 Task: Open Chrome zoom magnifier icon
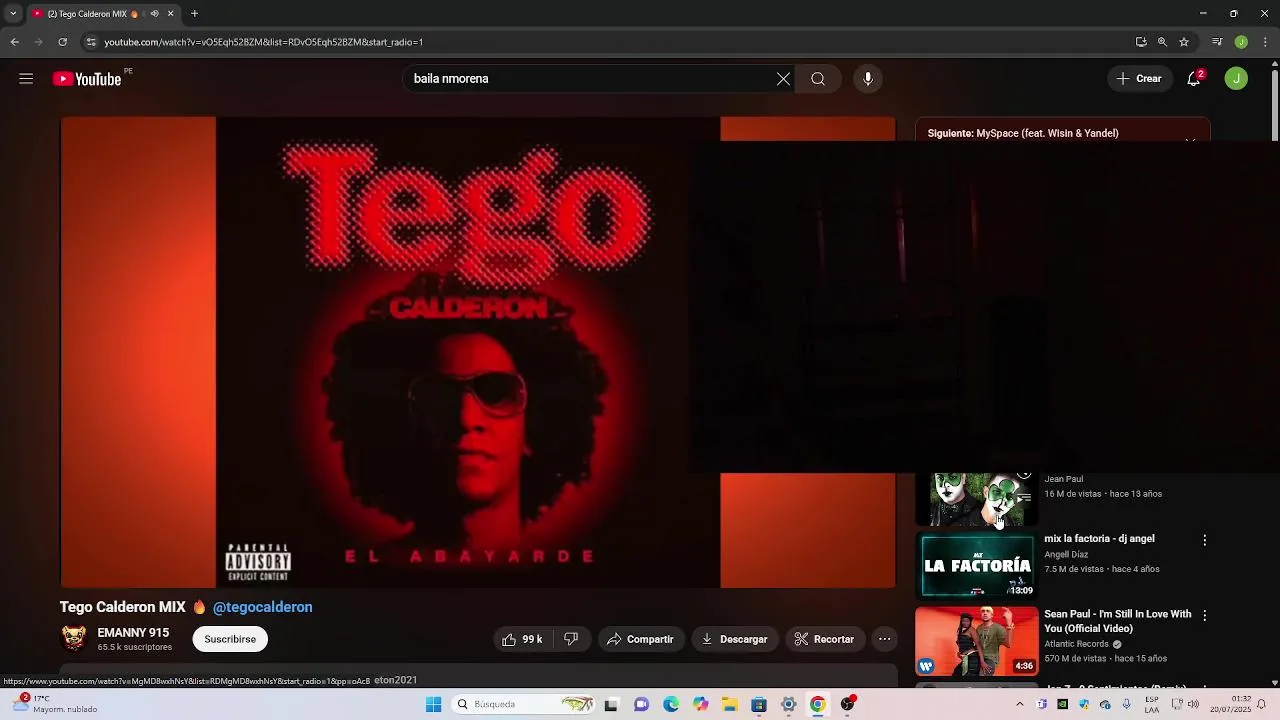tap(1162, 42)
